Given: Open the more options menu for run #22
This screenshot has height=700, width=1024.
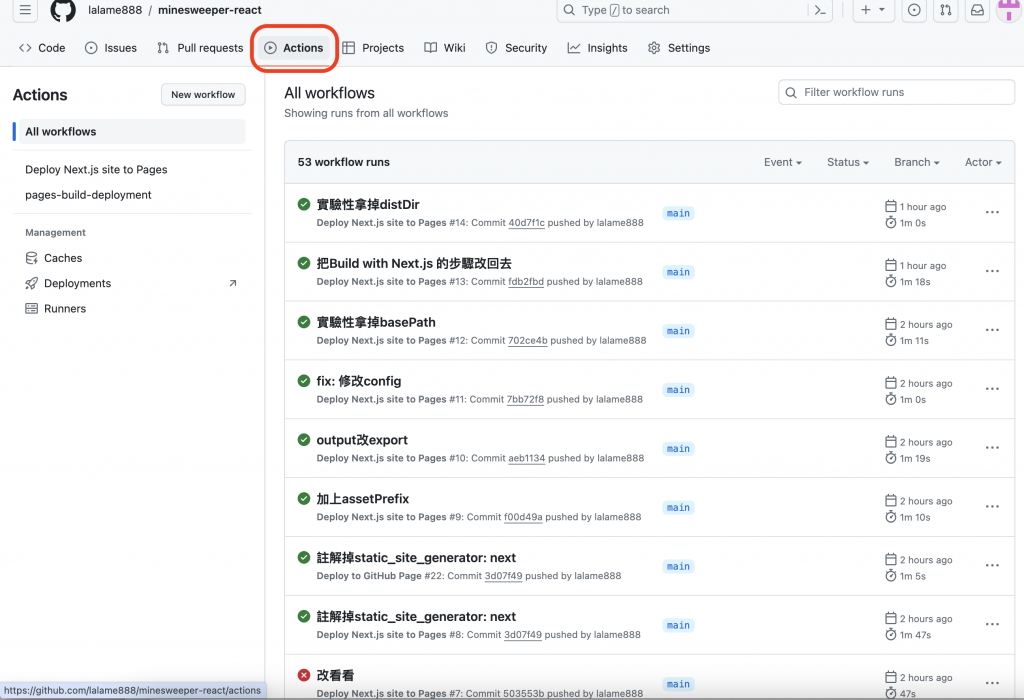Looking at the screenshot, I should 992,565.
